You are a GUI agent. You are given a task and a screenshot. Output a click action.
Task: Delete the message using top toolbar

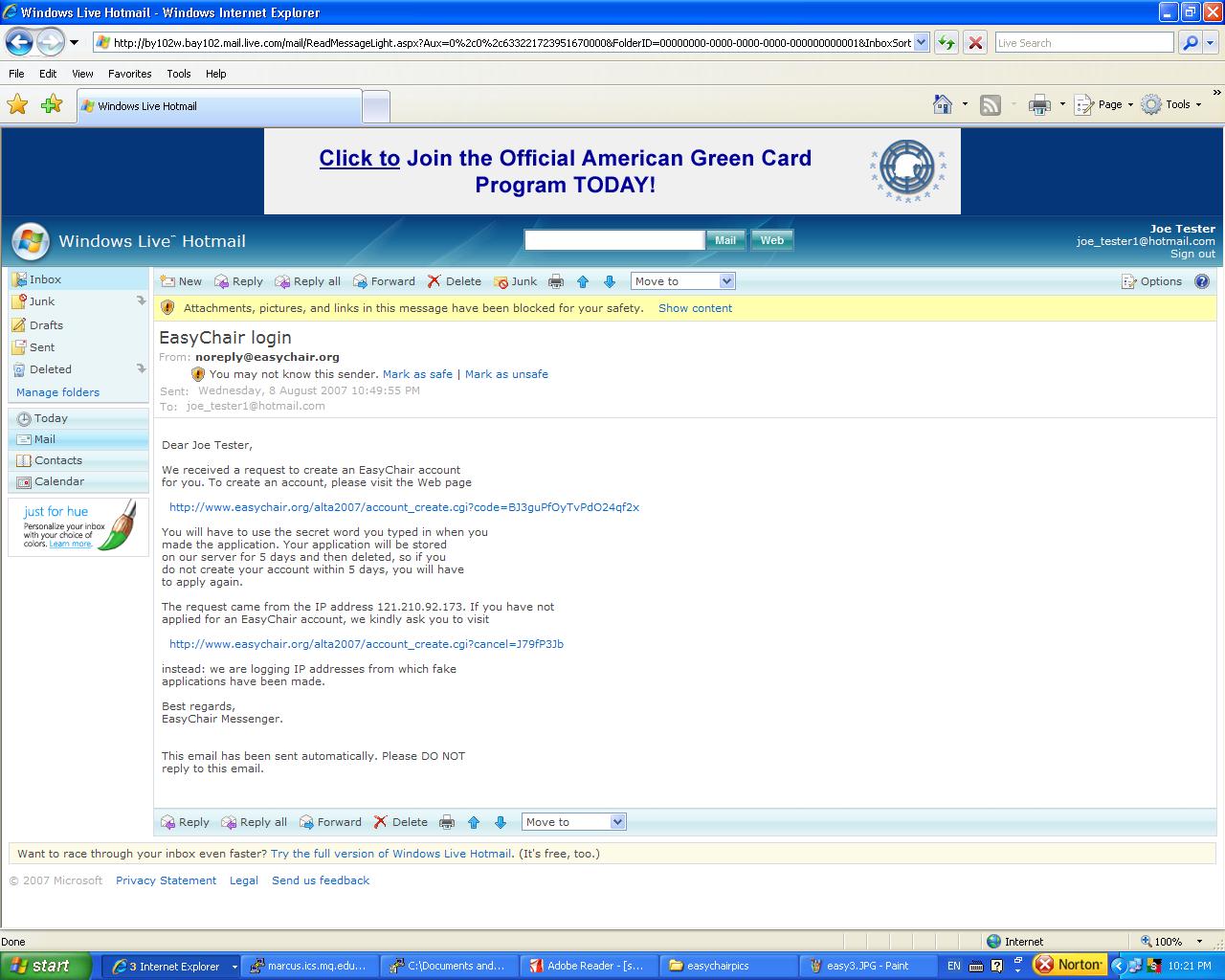[x=454, y=281]
